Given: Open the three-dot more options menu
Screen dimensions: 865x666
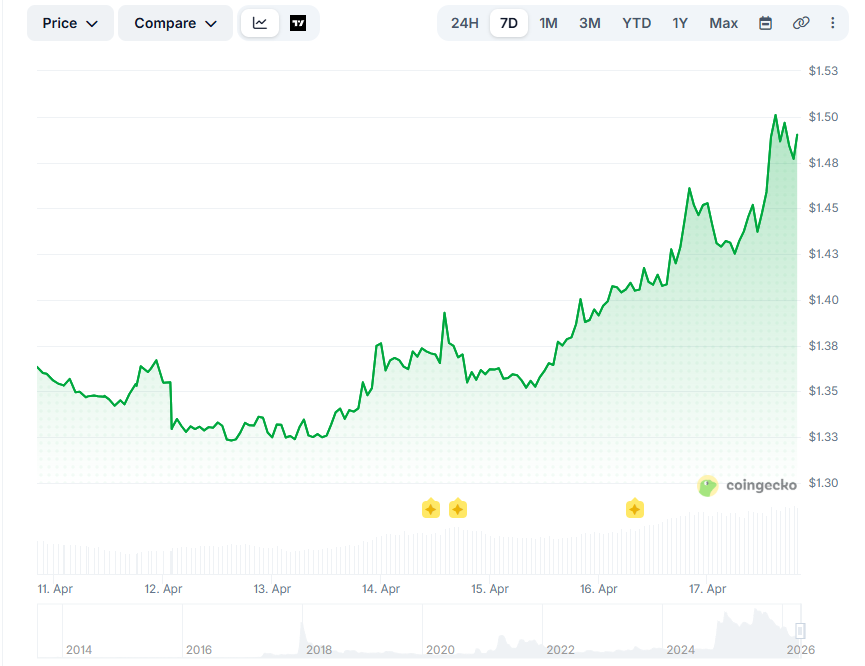Looking at the screenshot, I should point(833,23).
